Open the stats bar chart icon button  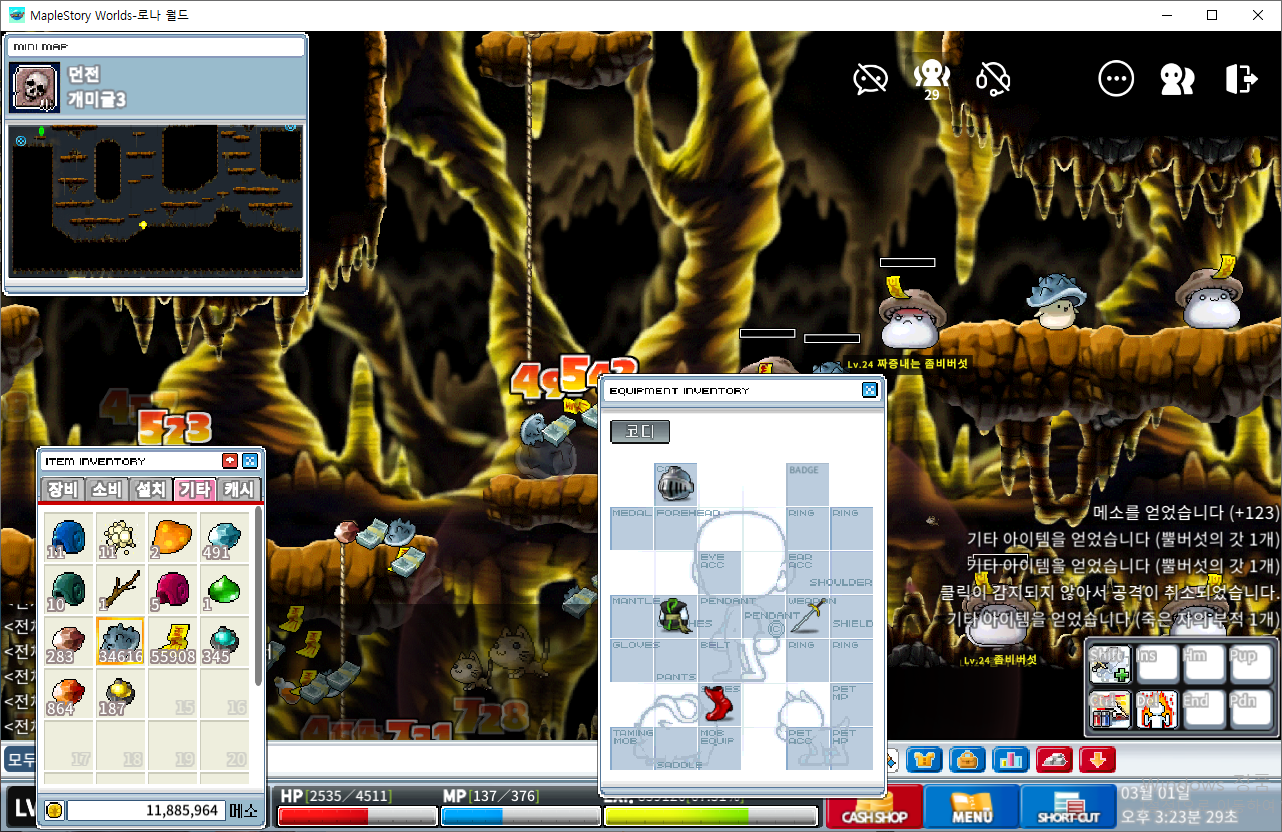[1011, 760]
